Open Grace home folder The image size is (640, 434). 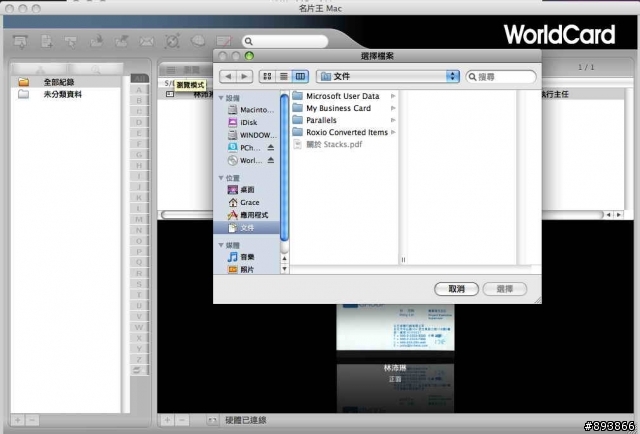pos(244,203)
